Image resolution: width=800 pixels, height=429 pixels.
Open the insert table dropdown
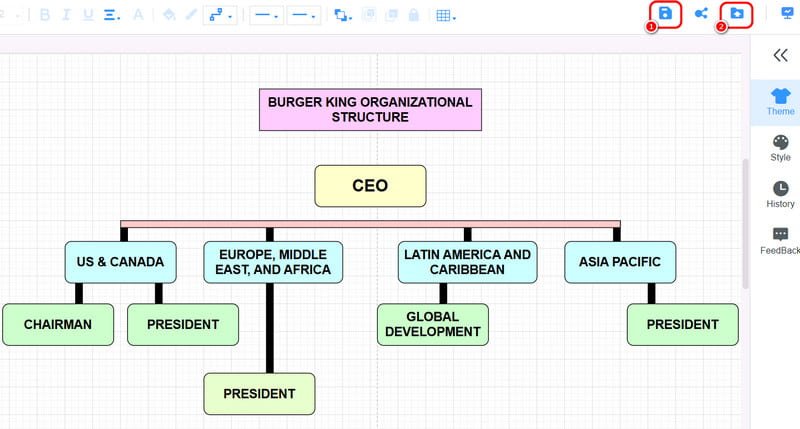pos(446,16)
